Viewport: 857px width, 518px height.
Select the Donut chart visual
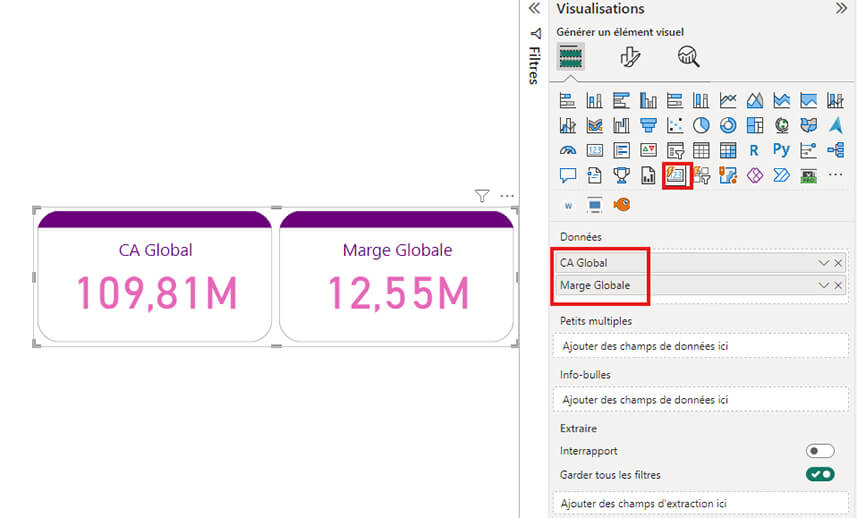click(x=728, y=126)
